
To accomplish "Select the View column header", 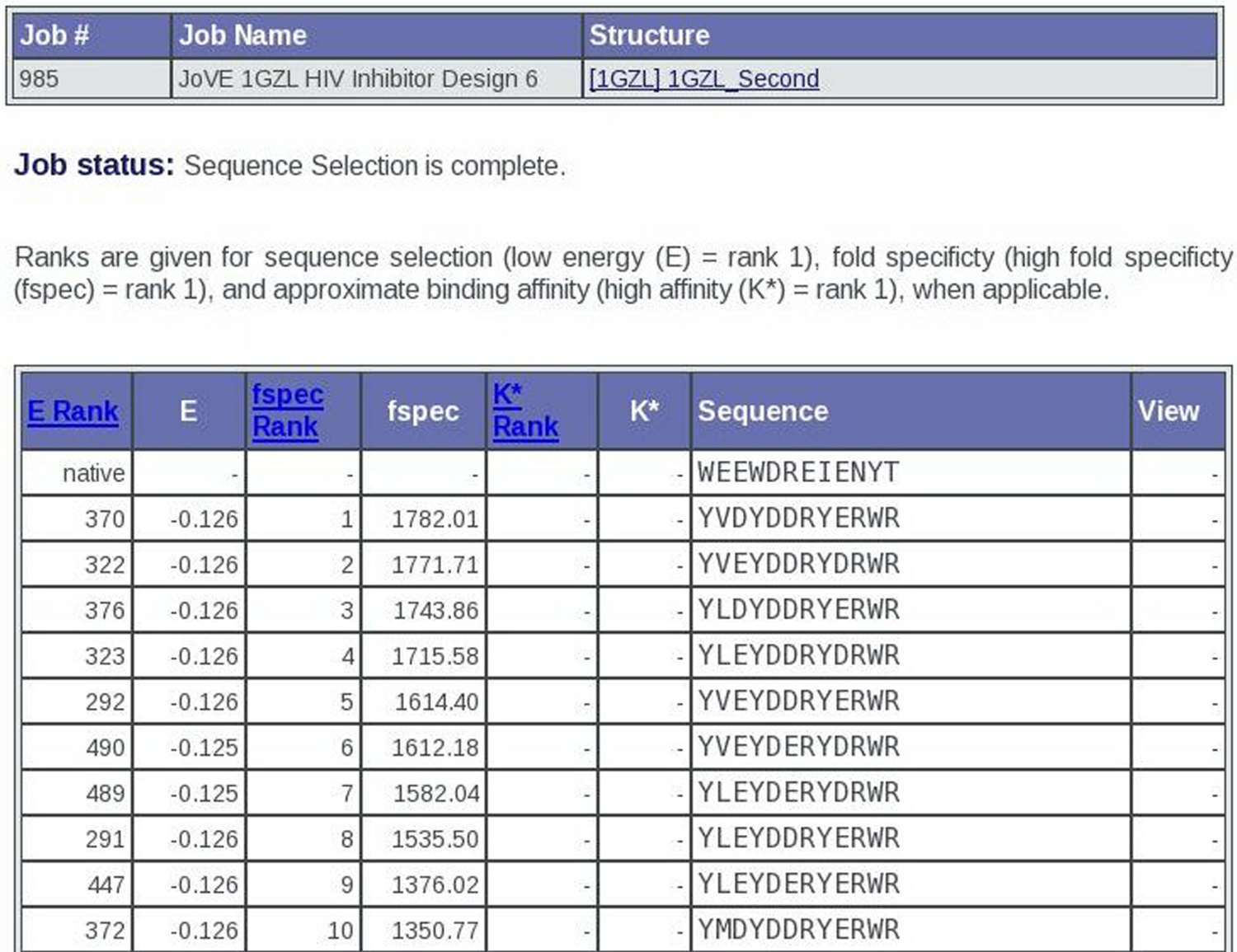I will pyautogui.click(x=1178, y=410).
